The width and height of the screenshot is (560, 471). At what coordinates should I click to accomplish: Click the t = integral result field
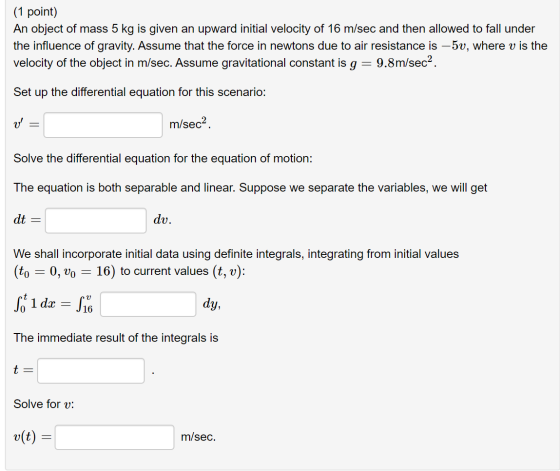tap(91, 371)
